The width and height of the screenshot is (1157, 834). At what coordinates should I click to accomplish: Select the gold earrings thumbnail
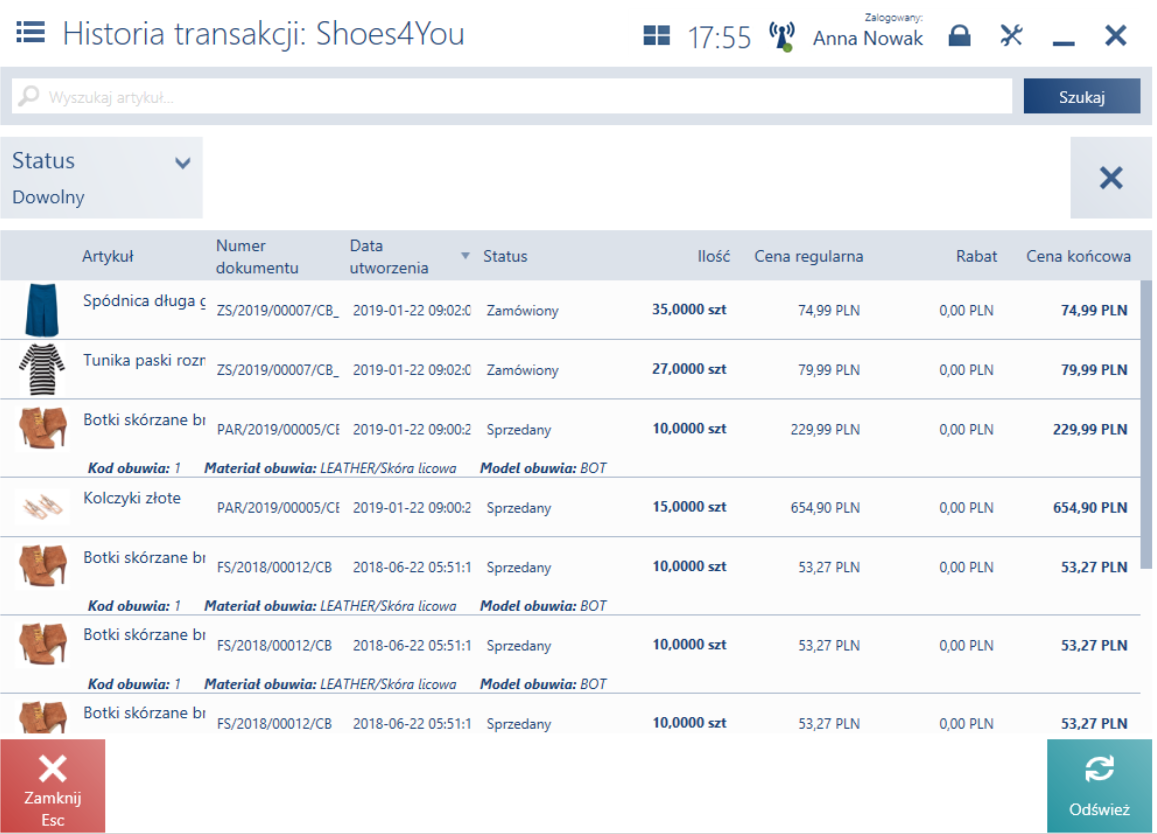tap(43, 507)
